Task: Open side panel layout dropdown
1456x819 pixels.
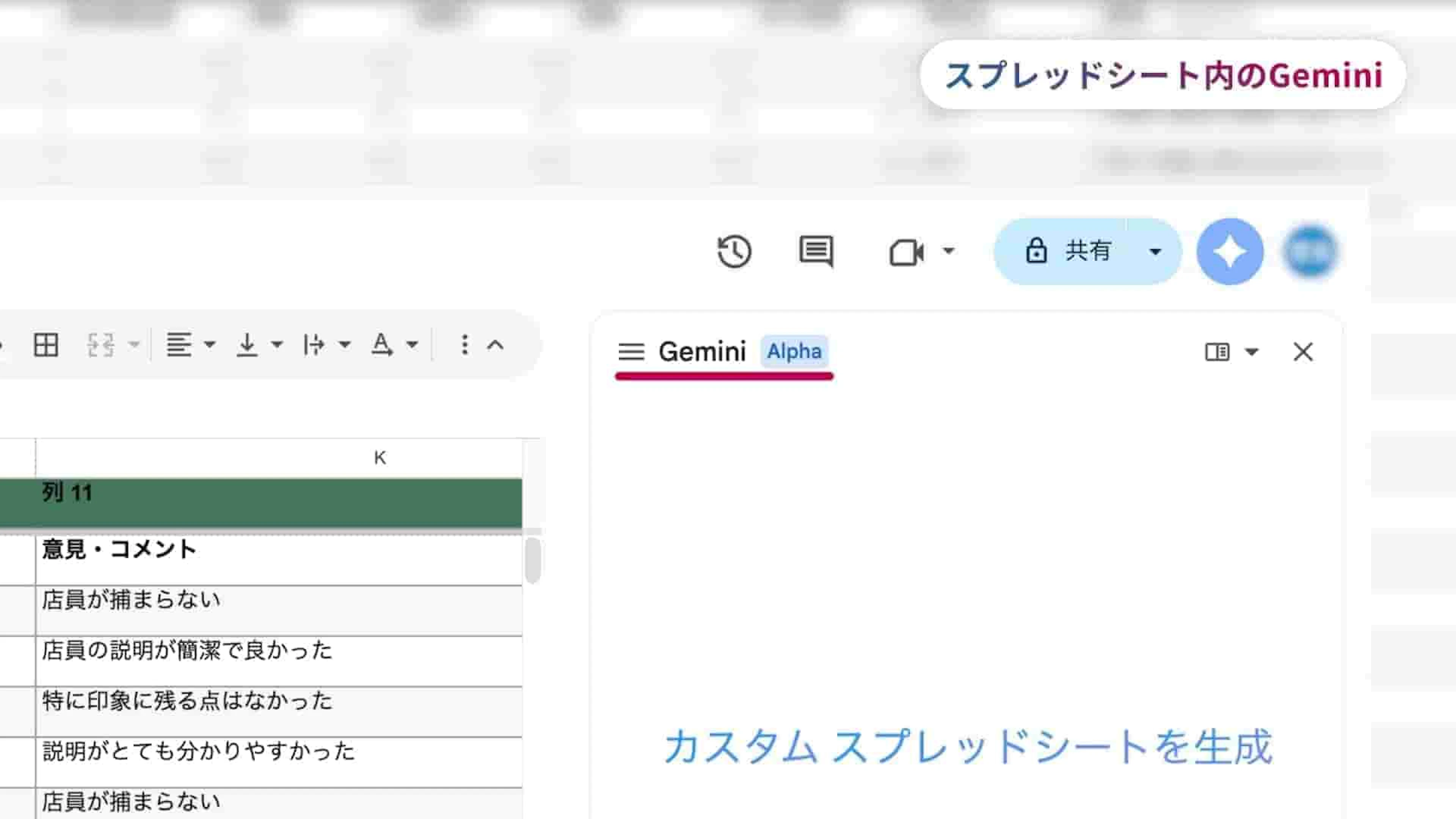Action: click(x=1251, y=351)
